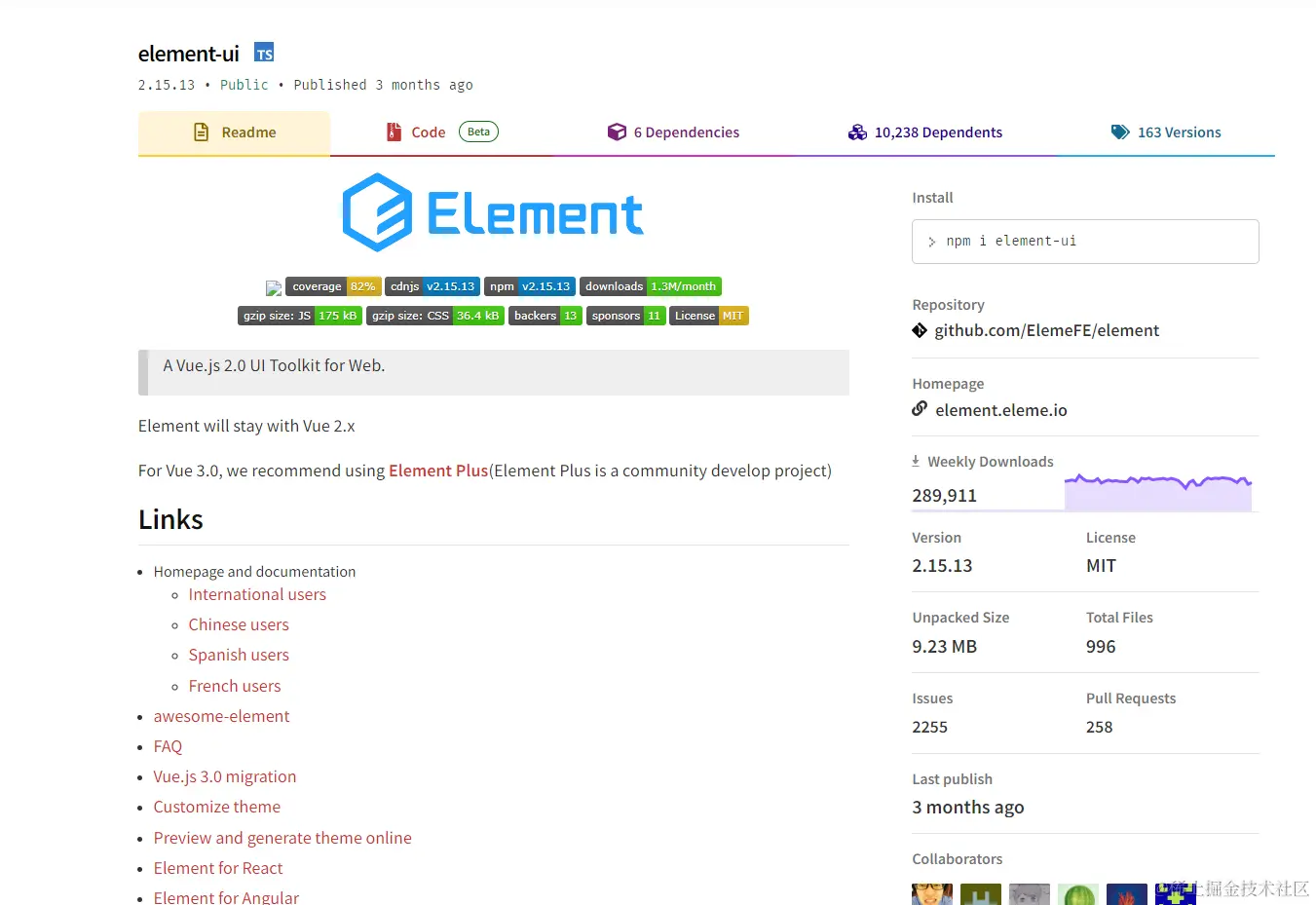Click the 3 months ago last publish value

tap(967, 807)
